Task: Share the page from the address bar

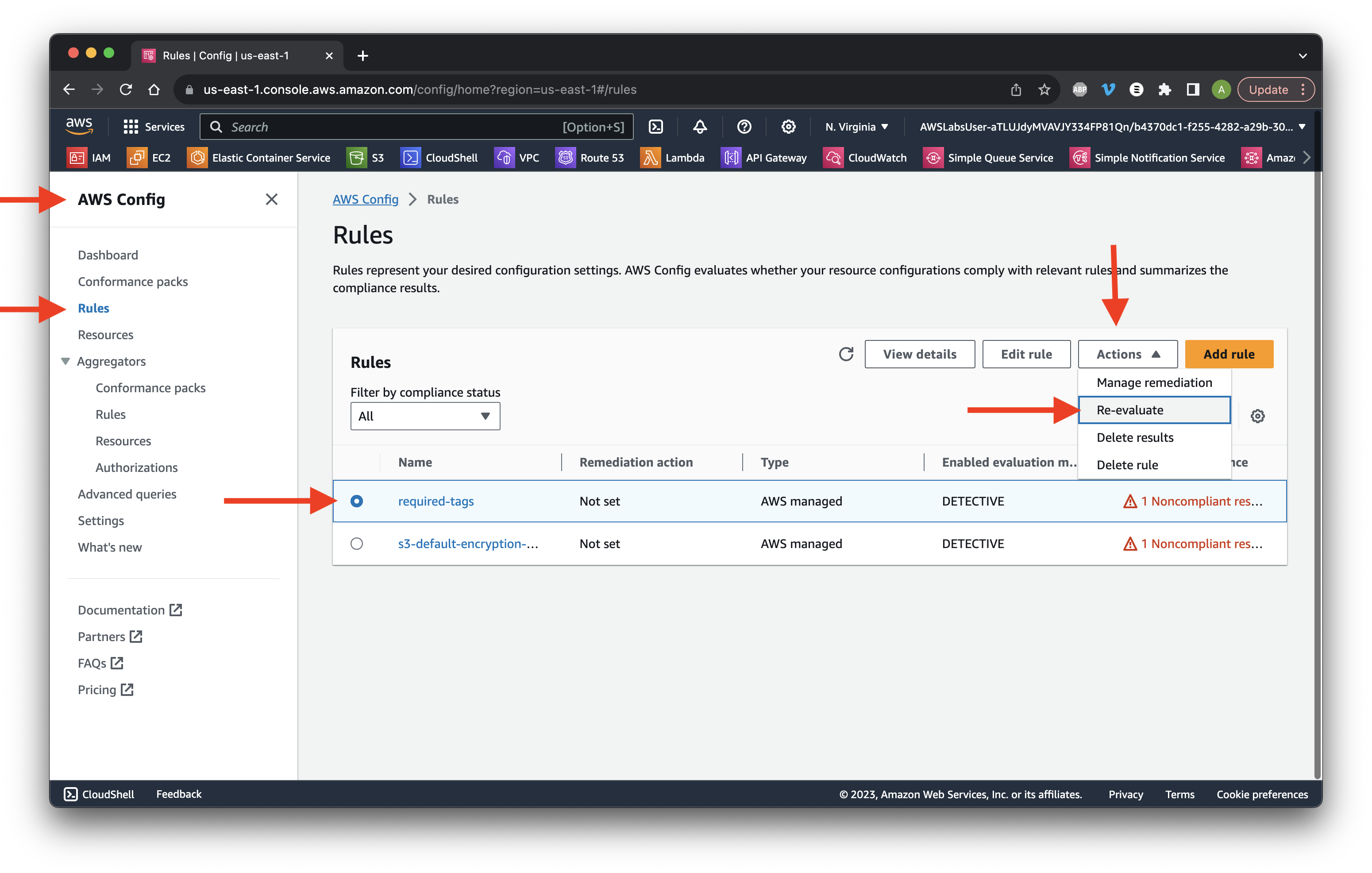Action: point(1016,89)
